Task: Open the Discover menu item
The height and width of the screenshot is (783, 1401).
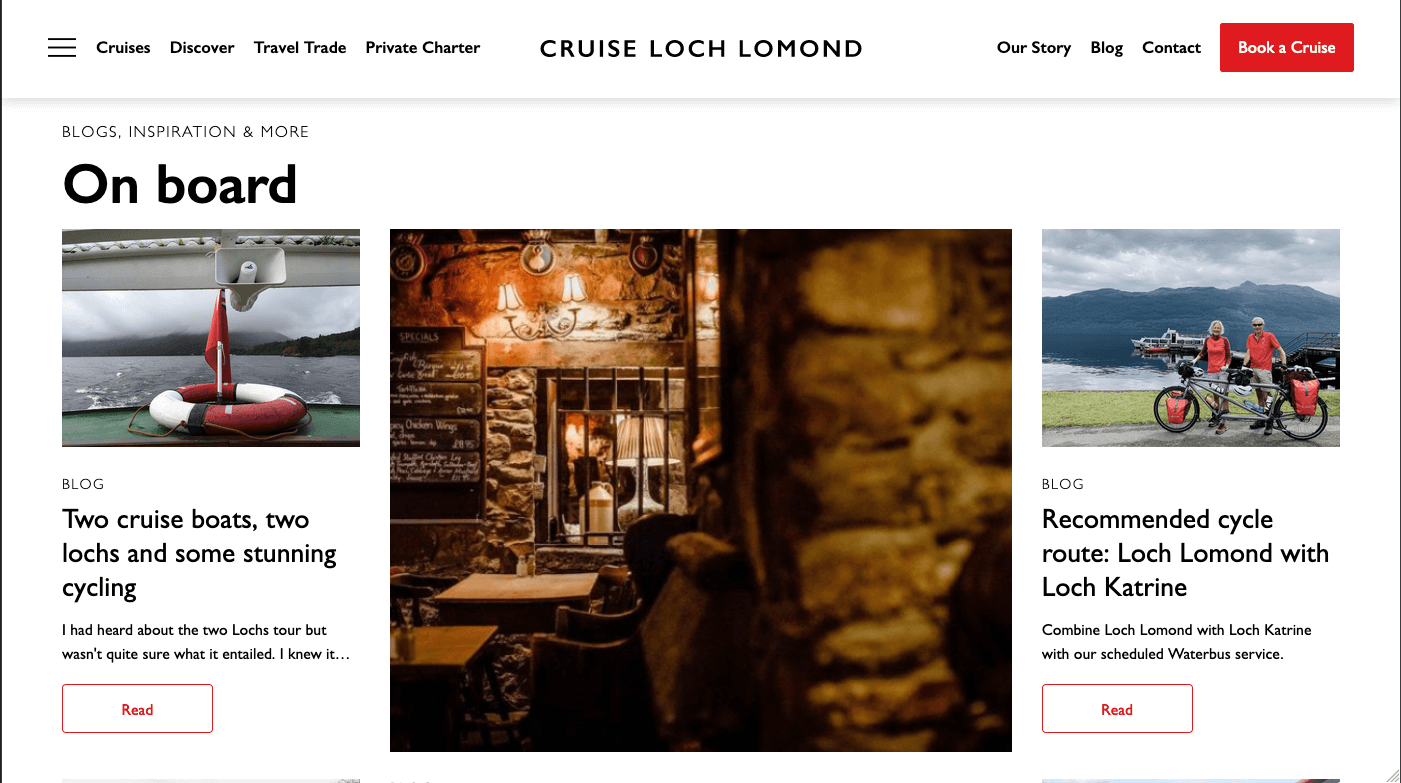Action: pyautogui.click(x=202, y=47)
